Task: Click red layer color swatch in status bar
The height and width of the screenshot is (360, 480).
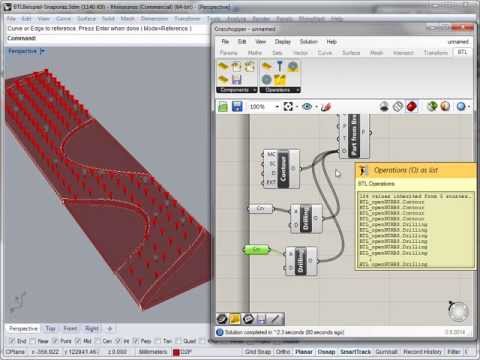Action: tap(176, 352)
